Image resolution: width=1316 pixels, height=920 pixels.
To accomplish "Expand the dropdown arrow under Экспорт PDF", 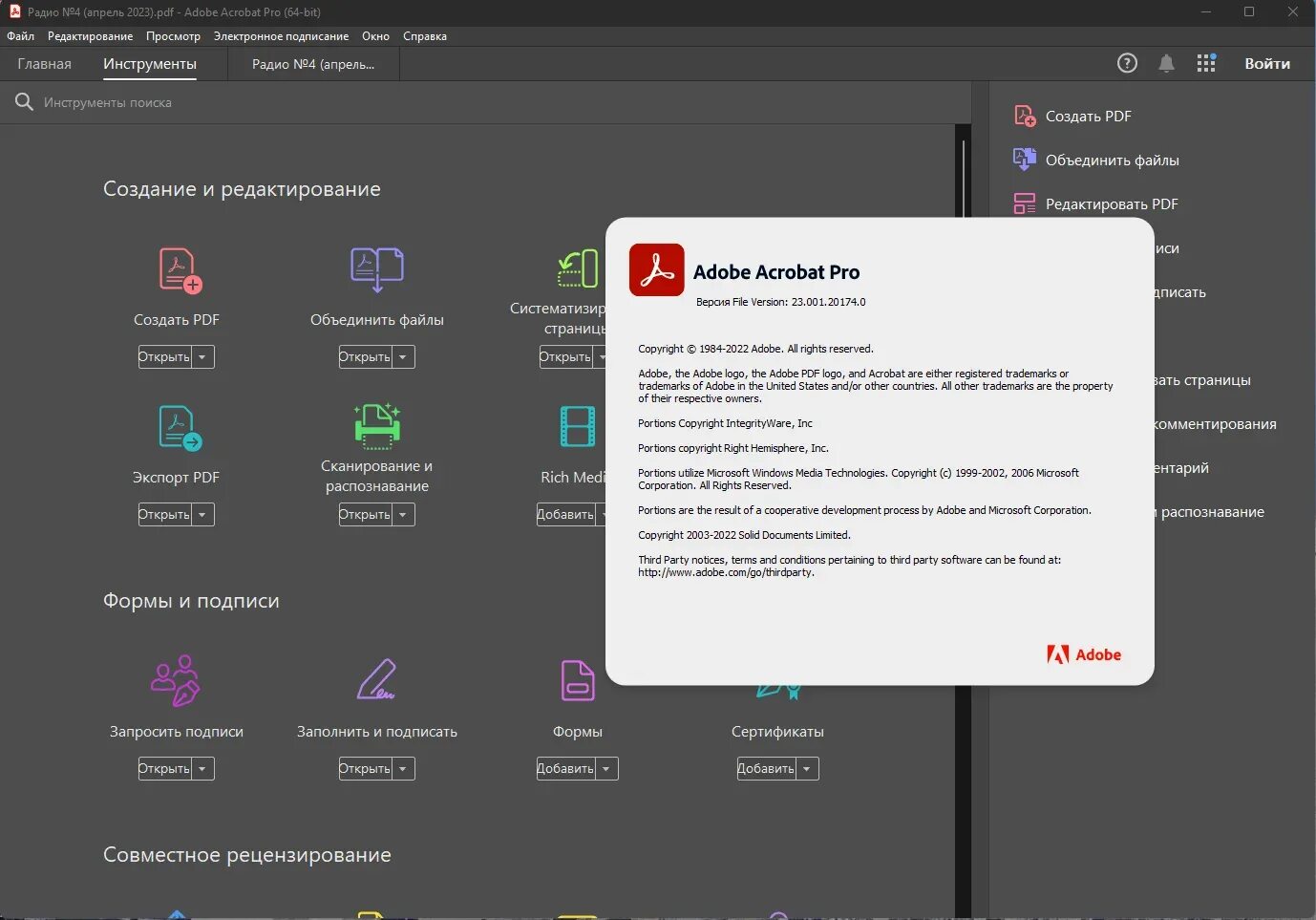I will [202, 515].
